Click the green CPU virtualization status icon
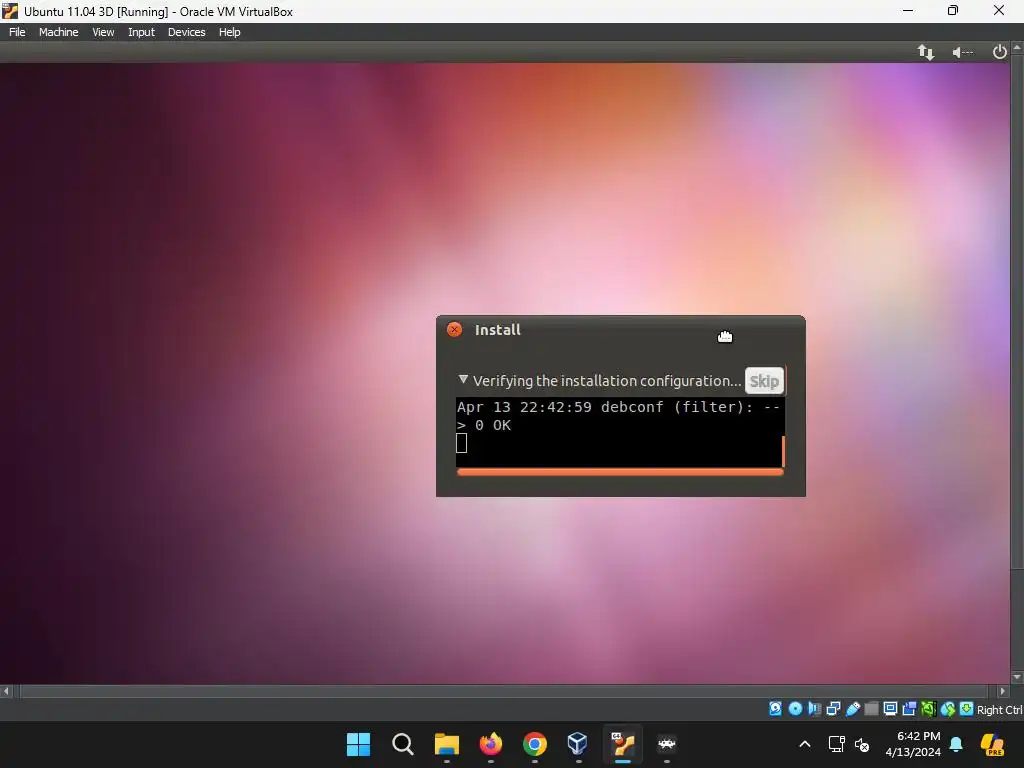Screen dimensions: 1024x768 click(928, 709)
